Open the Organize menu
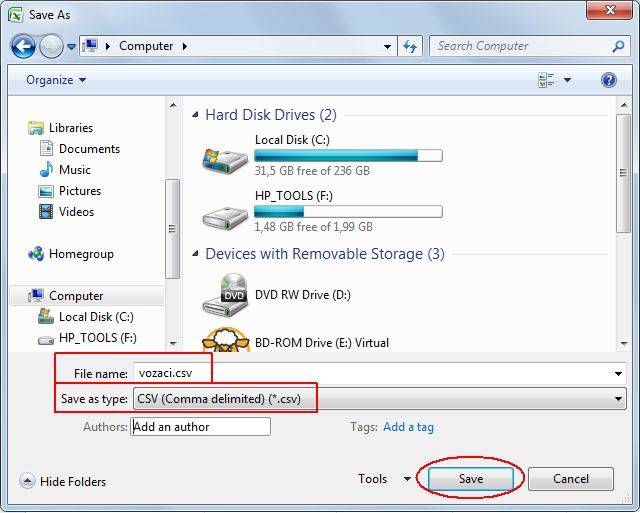This screenshot has width=640, height=513. [x=56, y=80]
